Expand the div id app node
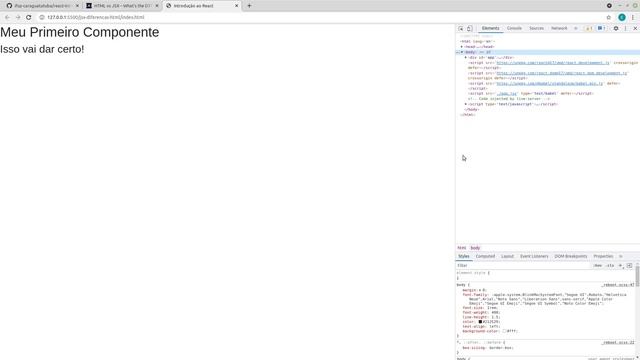The image size is (640, 360). [466, 58]
